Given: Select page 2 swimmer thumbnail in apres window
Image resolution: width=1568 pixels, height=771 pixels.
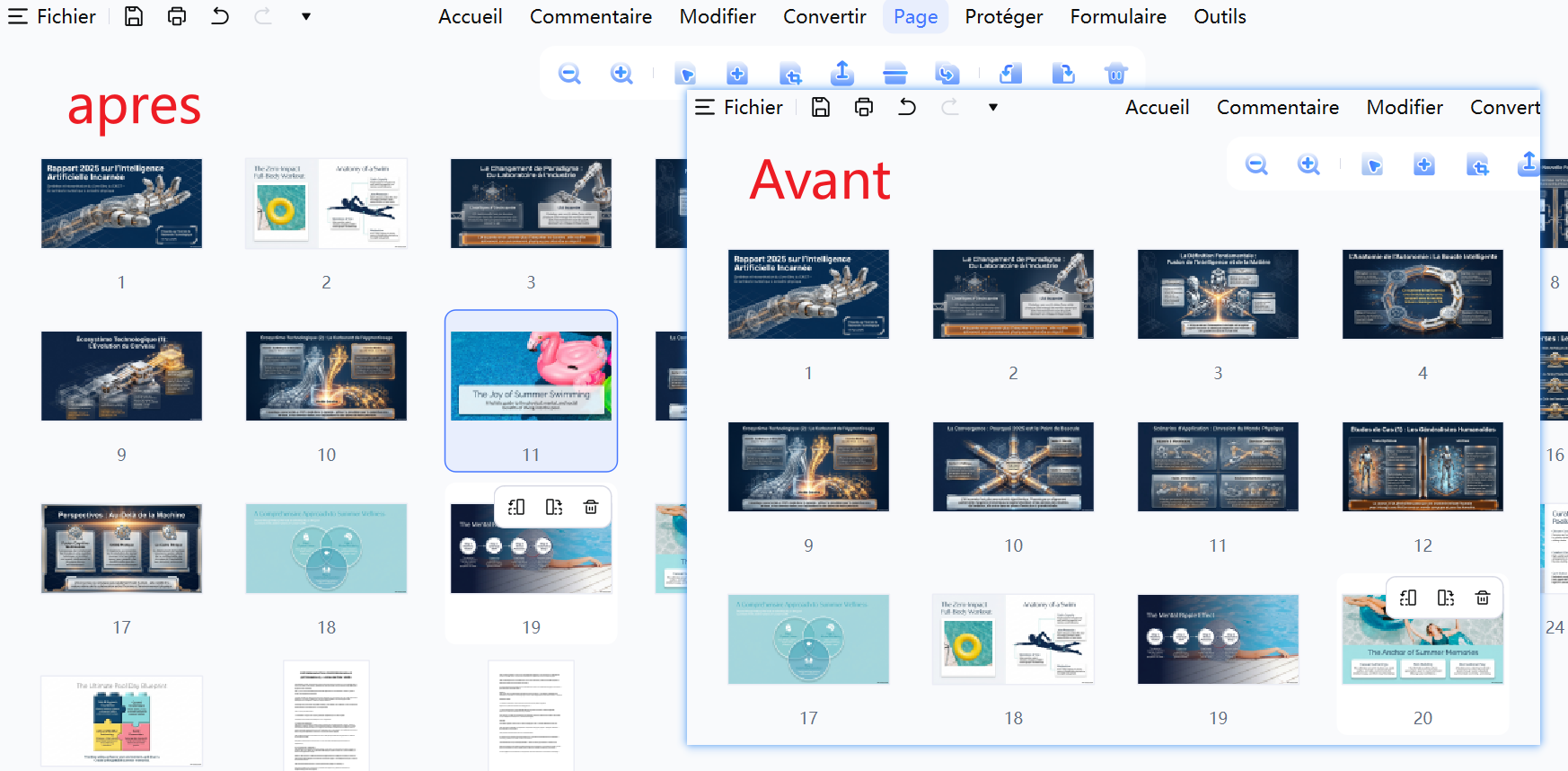Looking at the screenshot, I should (x=326, y=203).
